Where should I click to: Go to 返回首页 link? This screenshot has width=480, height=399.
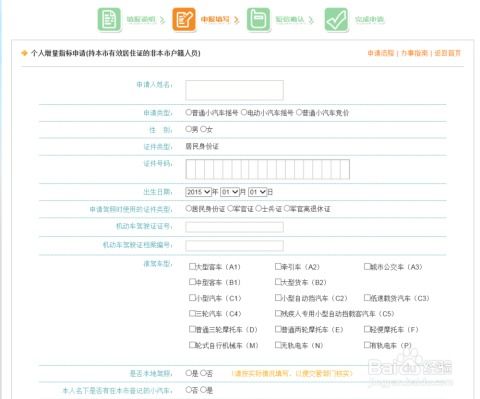[448, 53]
